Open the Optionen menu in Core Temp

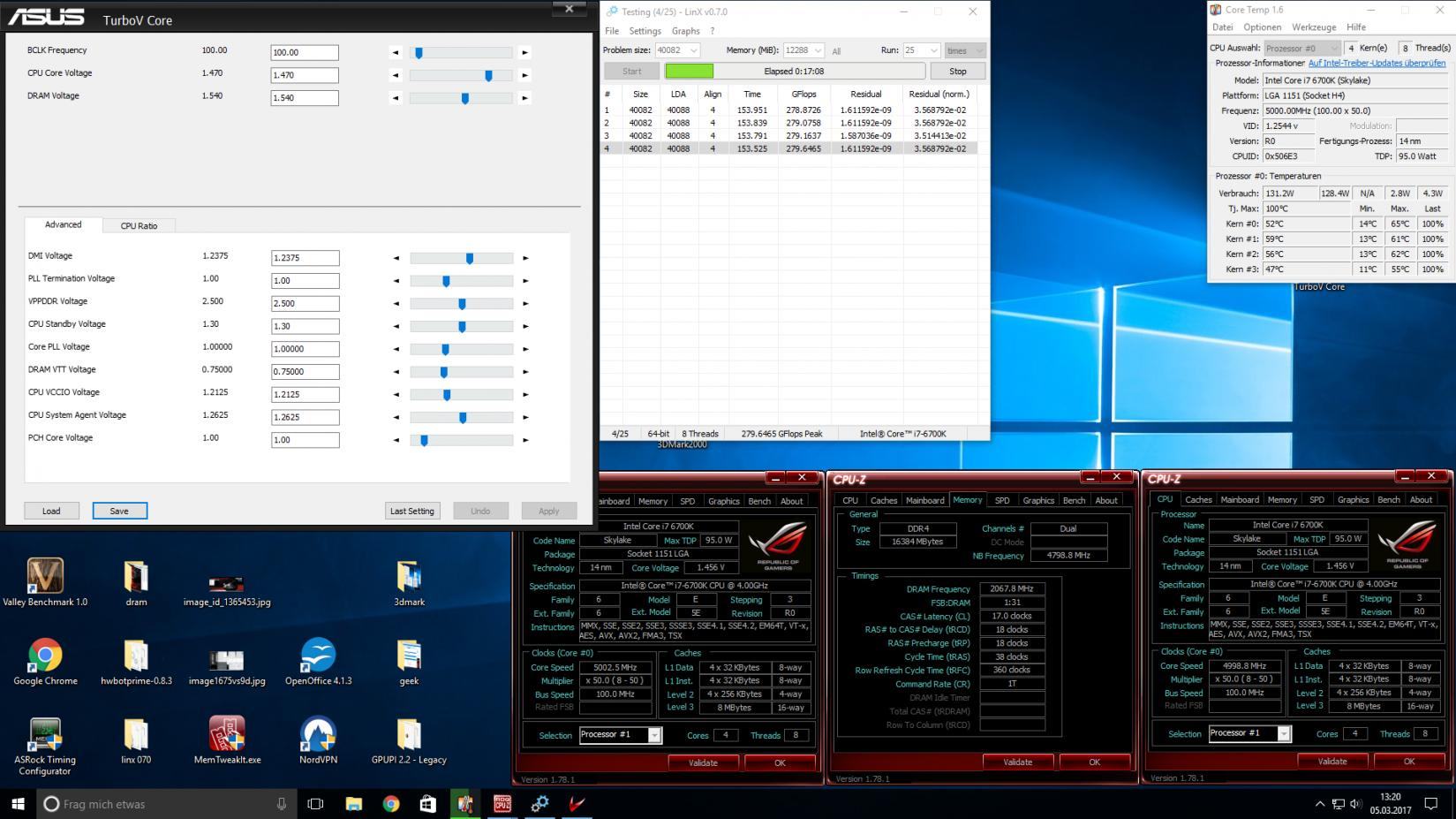(1262, 27)
